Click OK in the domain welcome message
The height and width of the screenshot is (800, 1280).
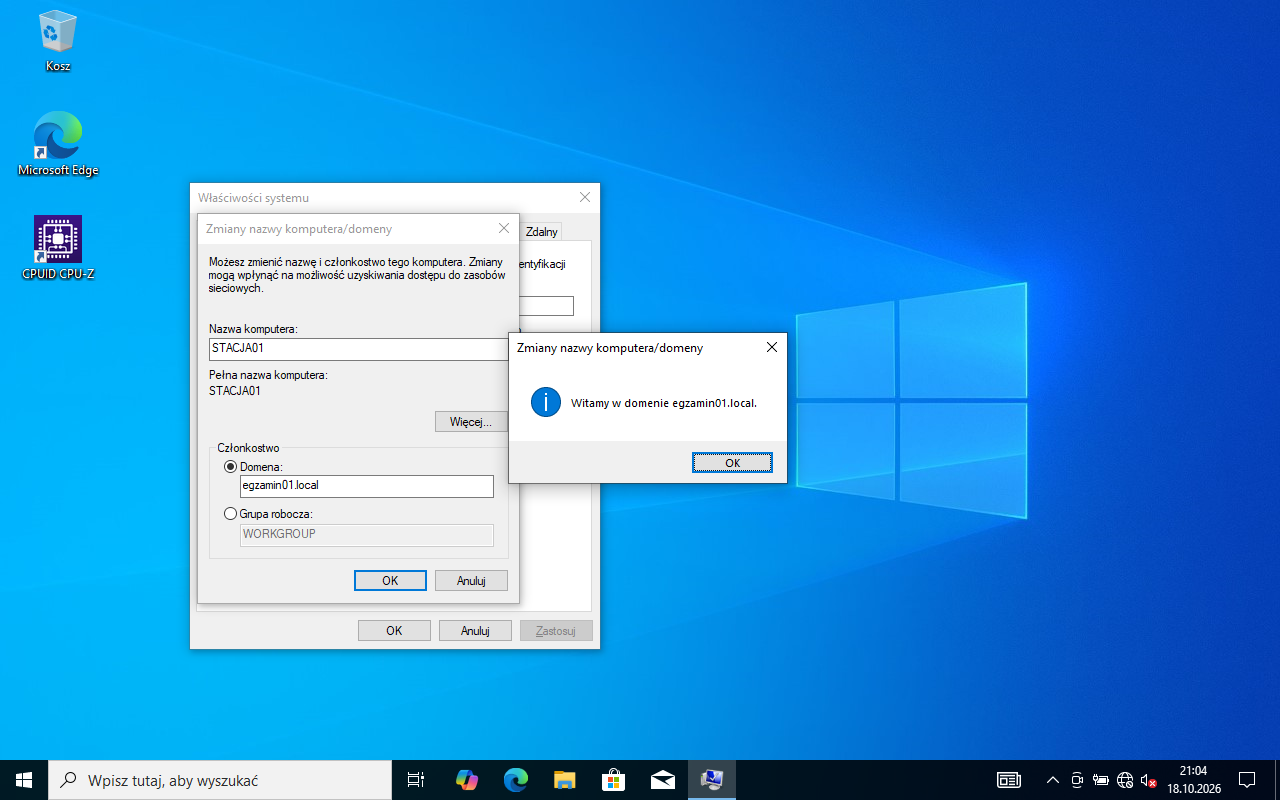tap(732, 462)
